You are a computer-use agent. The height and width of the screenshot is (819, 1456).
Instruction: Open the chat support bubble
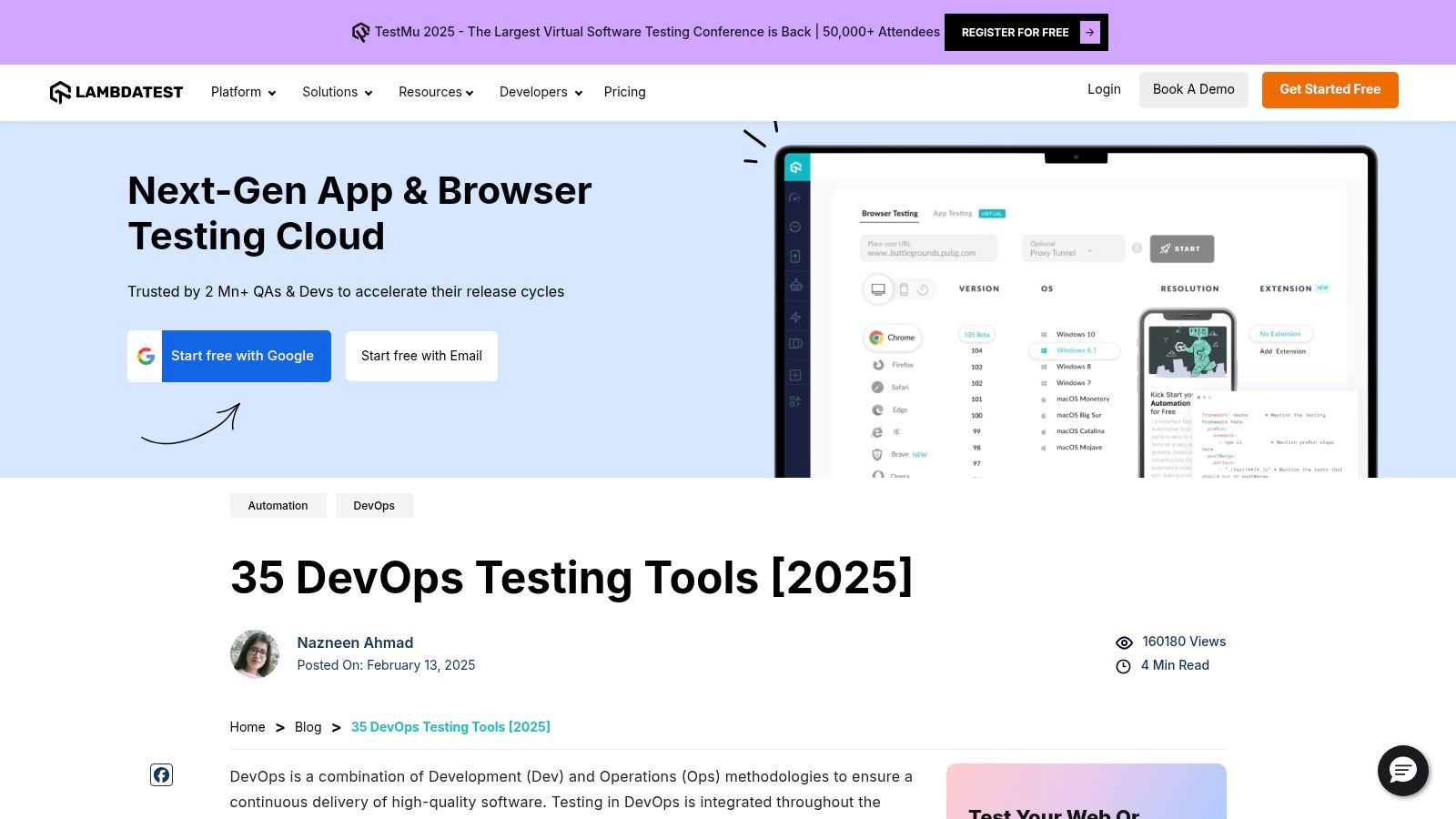1402,771
